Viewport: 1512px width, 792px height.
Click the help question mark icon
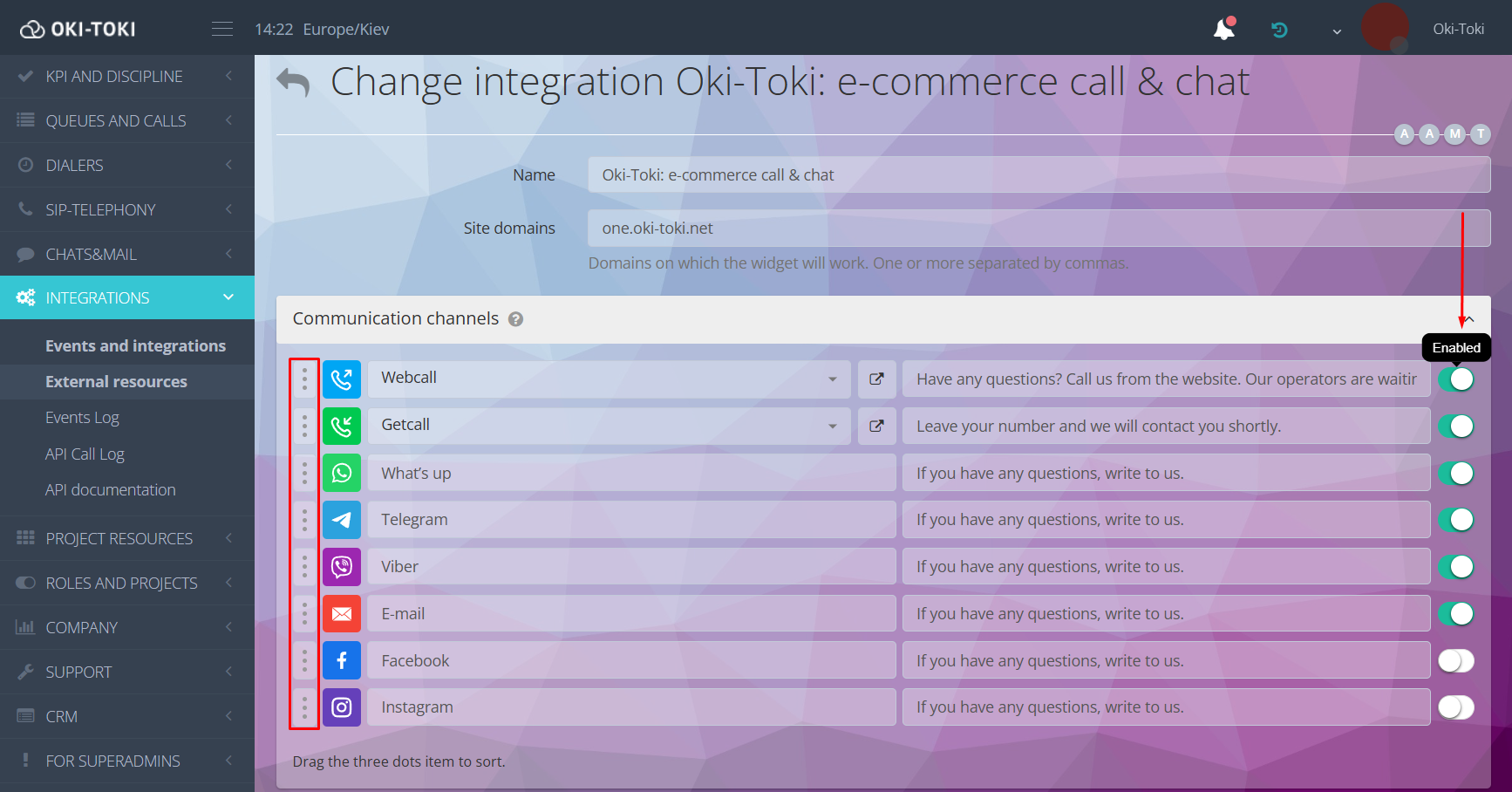pos(516,319)
